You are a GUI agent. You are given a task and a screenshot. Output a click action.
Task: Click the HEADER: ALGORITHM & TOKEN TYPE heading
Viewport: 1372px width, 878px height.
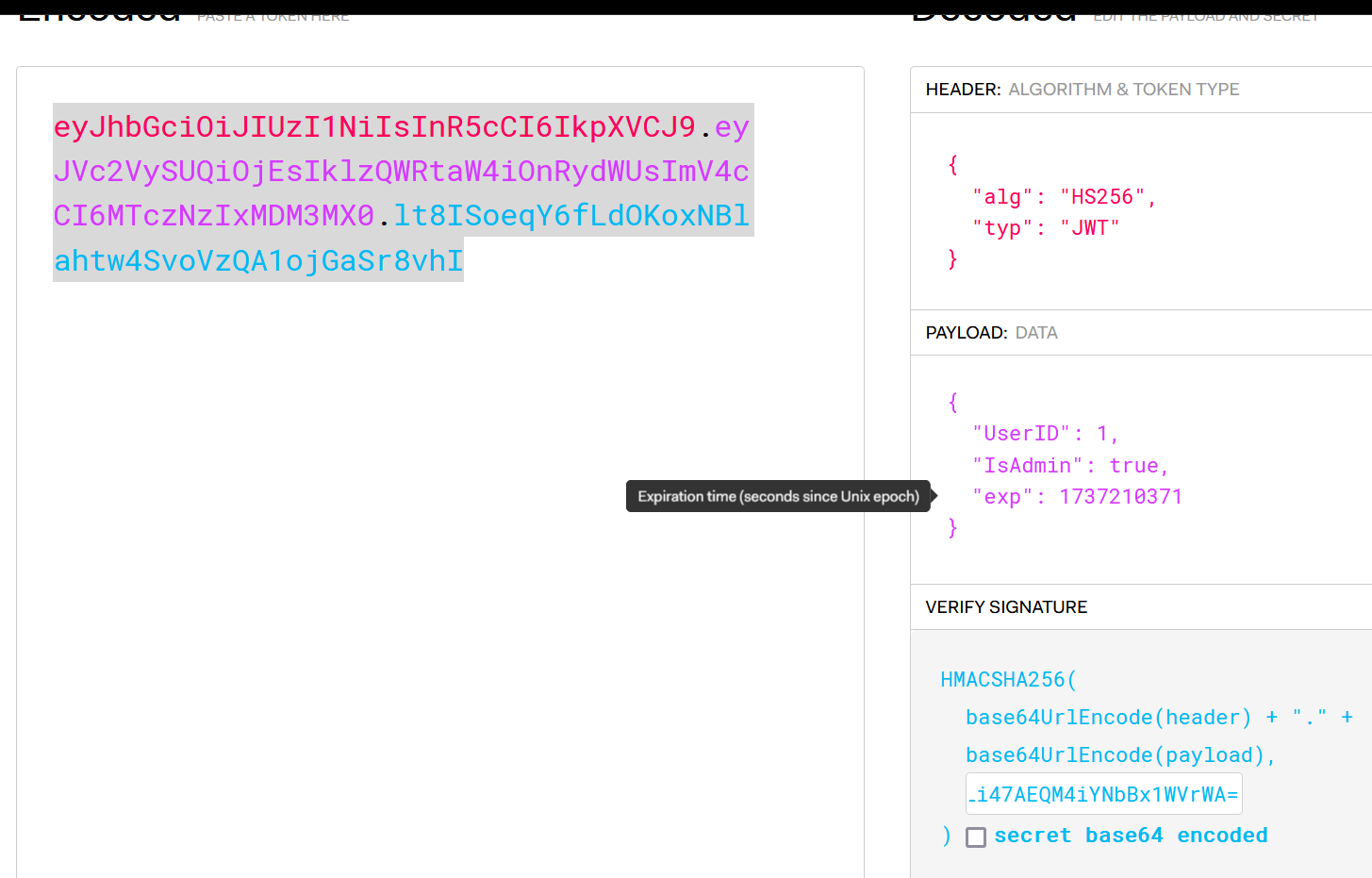coord(1083,90)
